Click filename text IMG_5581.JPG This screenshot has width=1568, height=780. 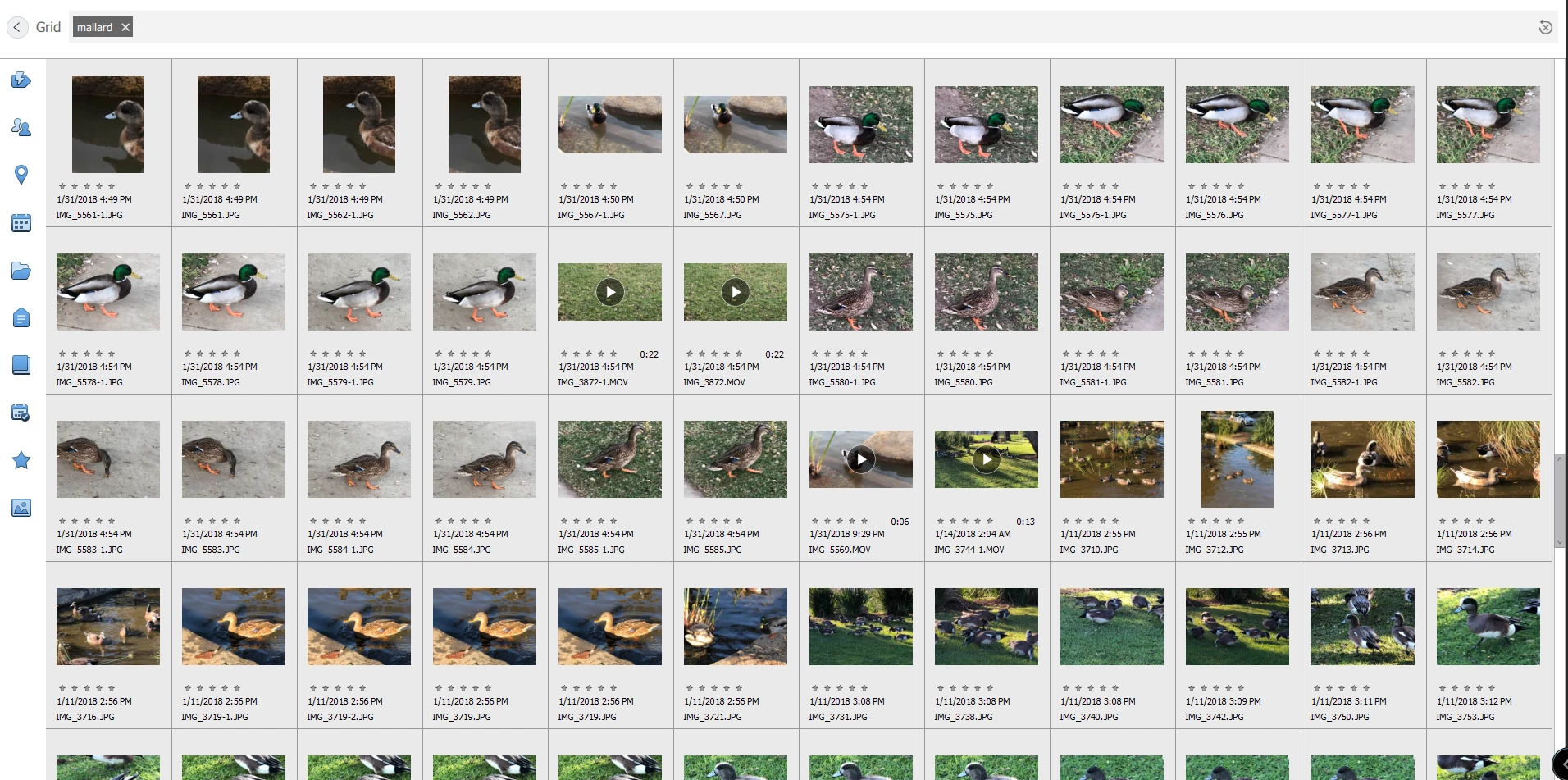tap(1215, 382)
